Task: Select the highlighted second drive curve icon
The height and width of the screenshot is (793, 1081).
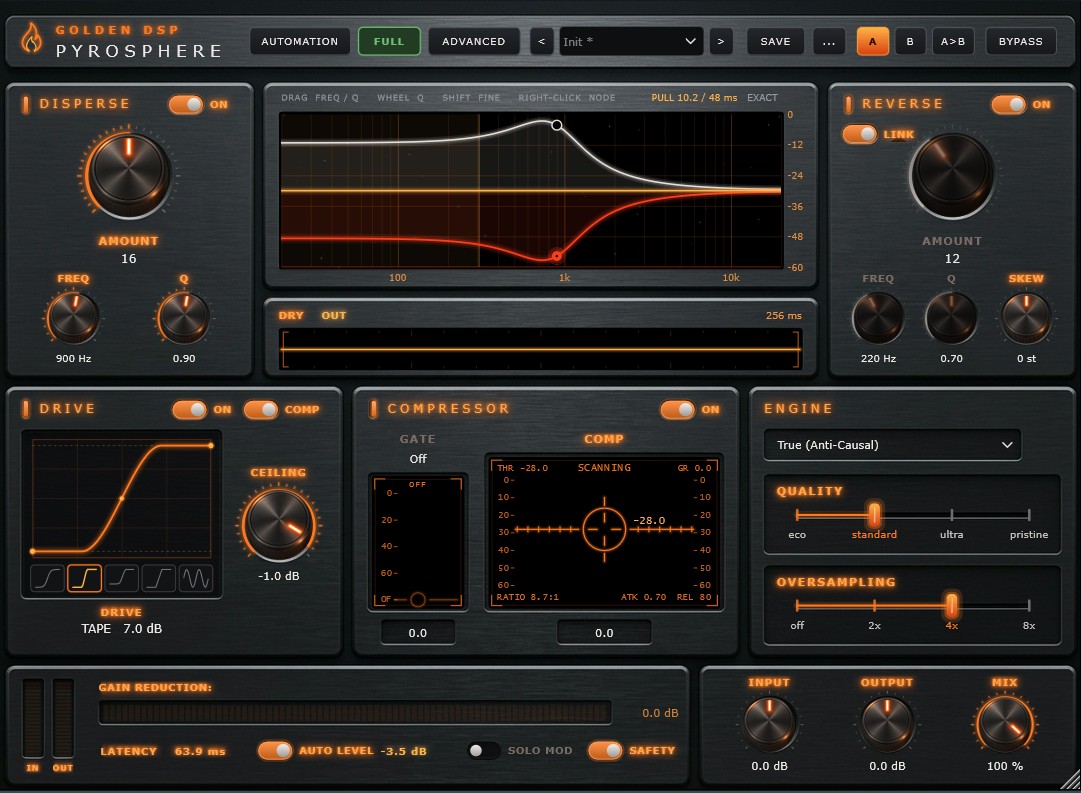Action: click(84, 578)
